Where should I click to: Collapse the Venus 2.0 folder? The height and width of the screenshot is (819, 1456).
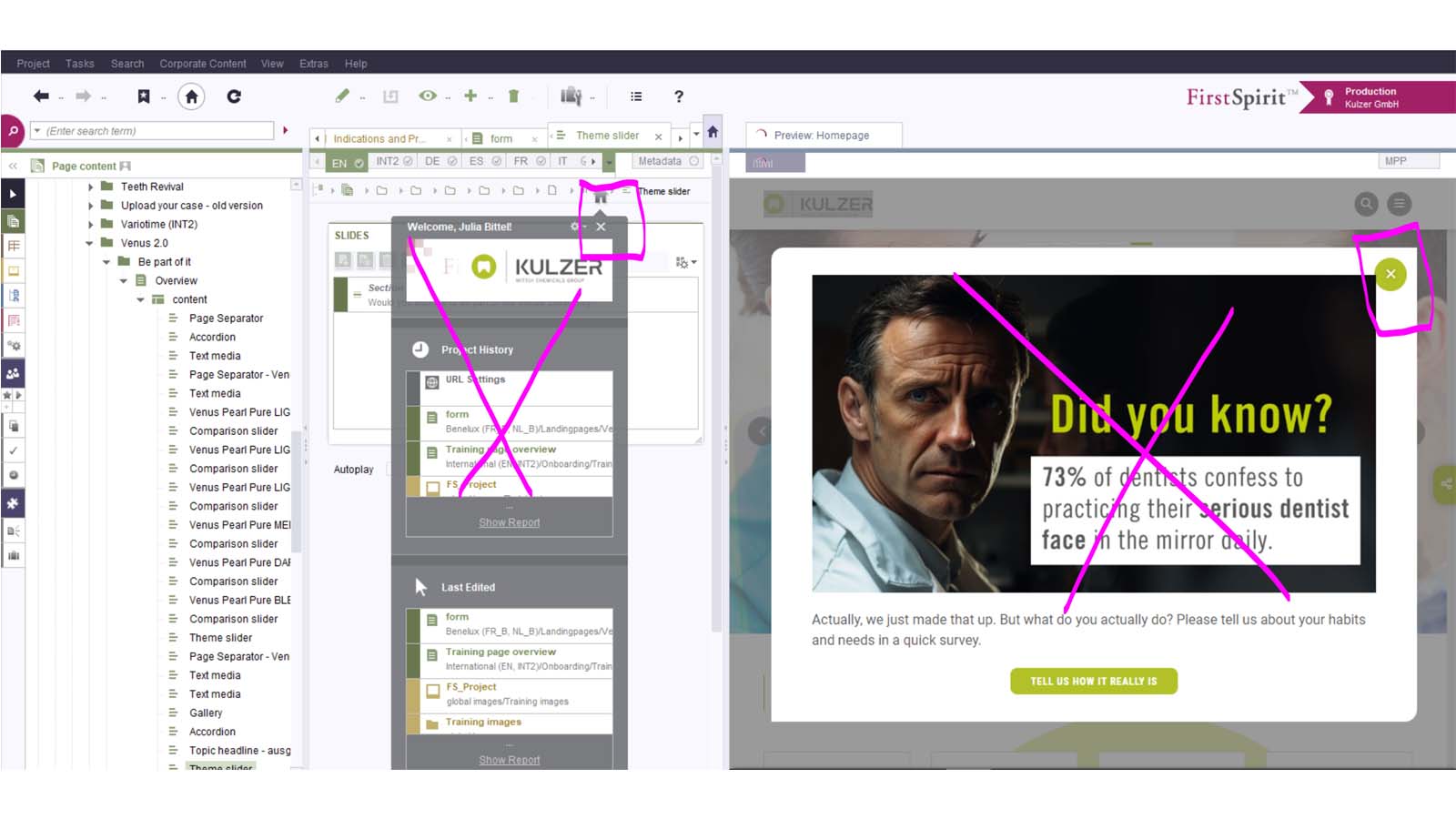point(89,243)
